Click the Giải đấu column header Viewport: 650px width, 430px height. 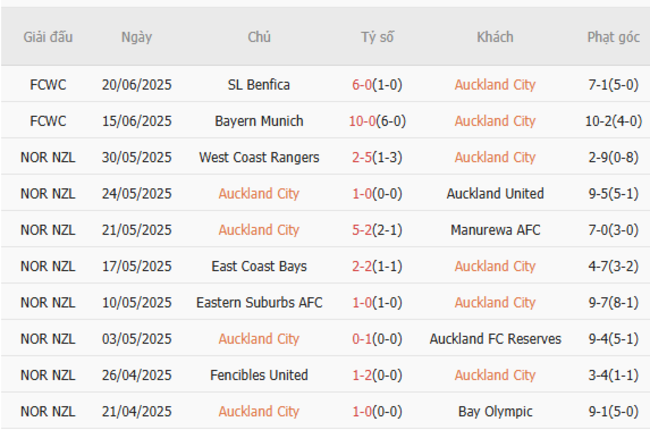[49, 37]
